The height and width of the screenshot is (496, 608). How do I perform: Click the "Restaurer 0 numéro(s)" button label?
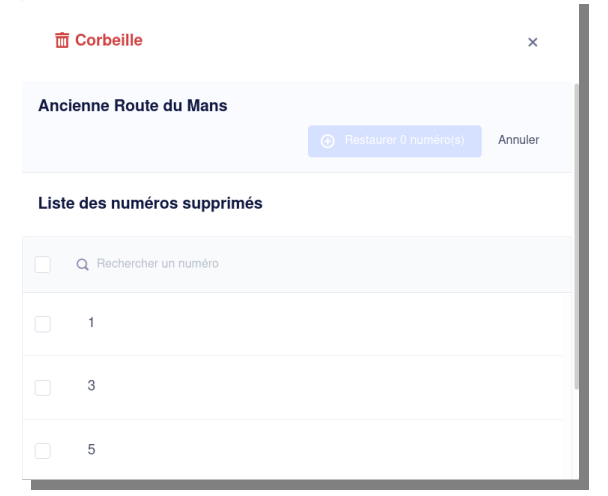pyautogui.click(x=404, y=140)
